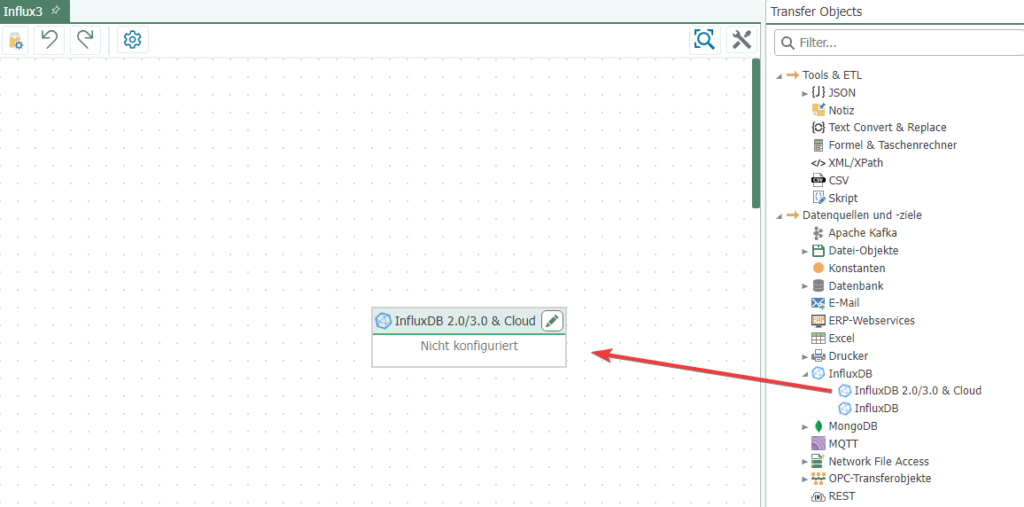Click the zoom-to-fit magnifier icon
Screen dimensions: 1024x507
click(x=705, y=40)
